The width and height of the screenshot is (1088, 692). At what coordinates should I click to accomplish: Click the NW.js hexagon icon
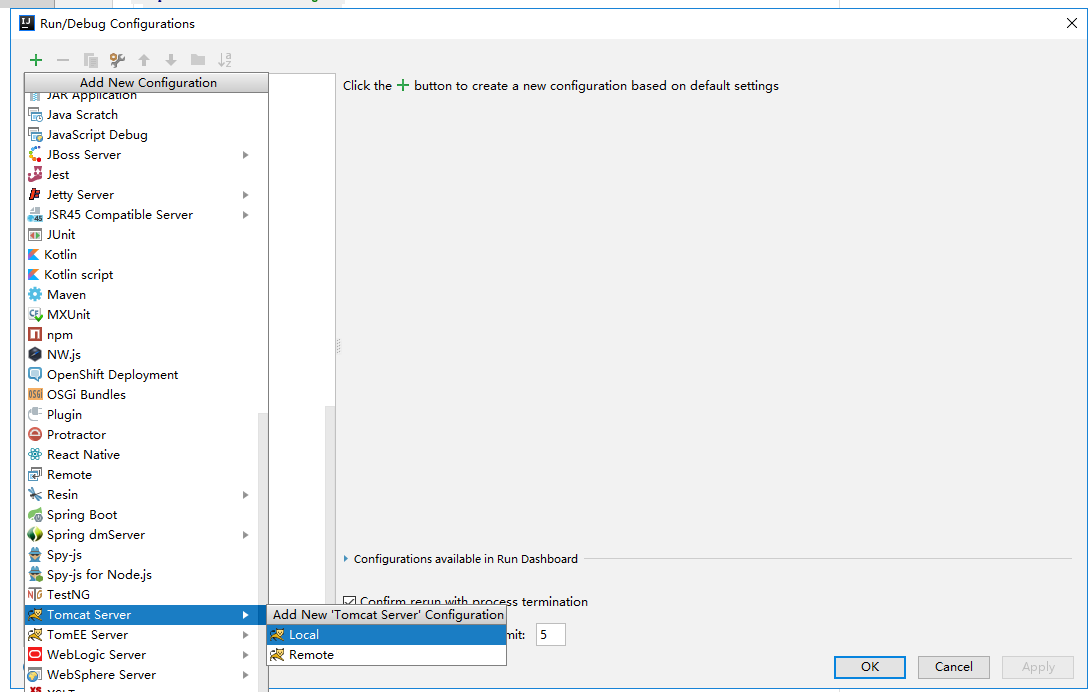35,355
